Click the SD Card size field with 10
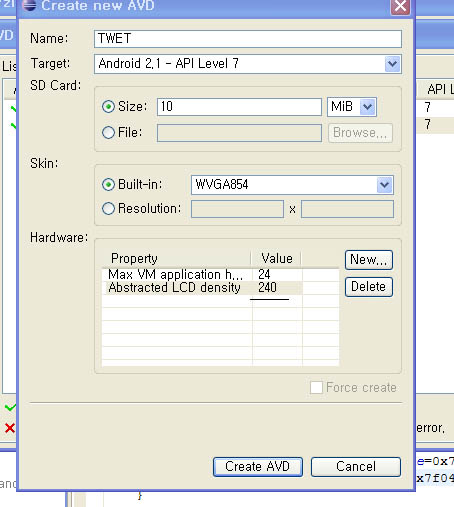Viewport: 454px width, 507px height. (x=239, y=107)
